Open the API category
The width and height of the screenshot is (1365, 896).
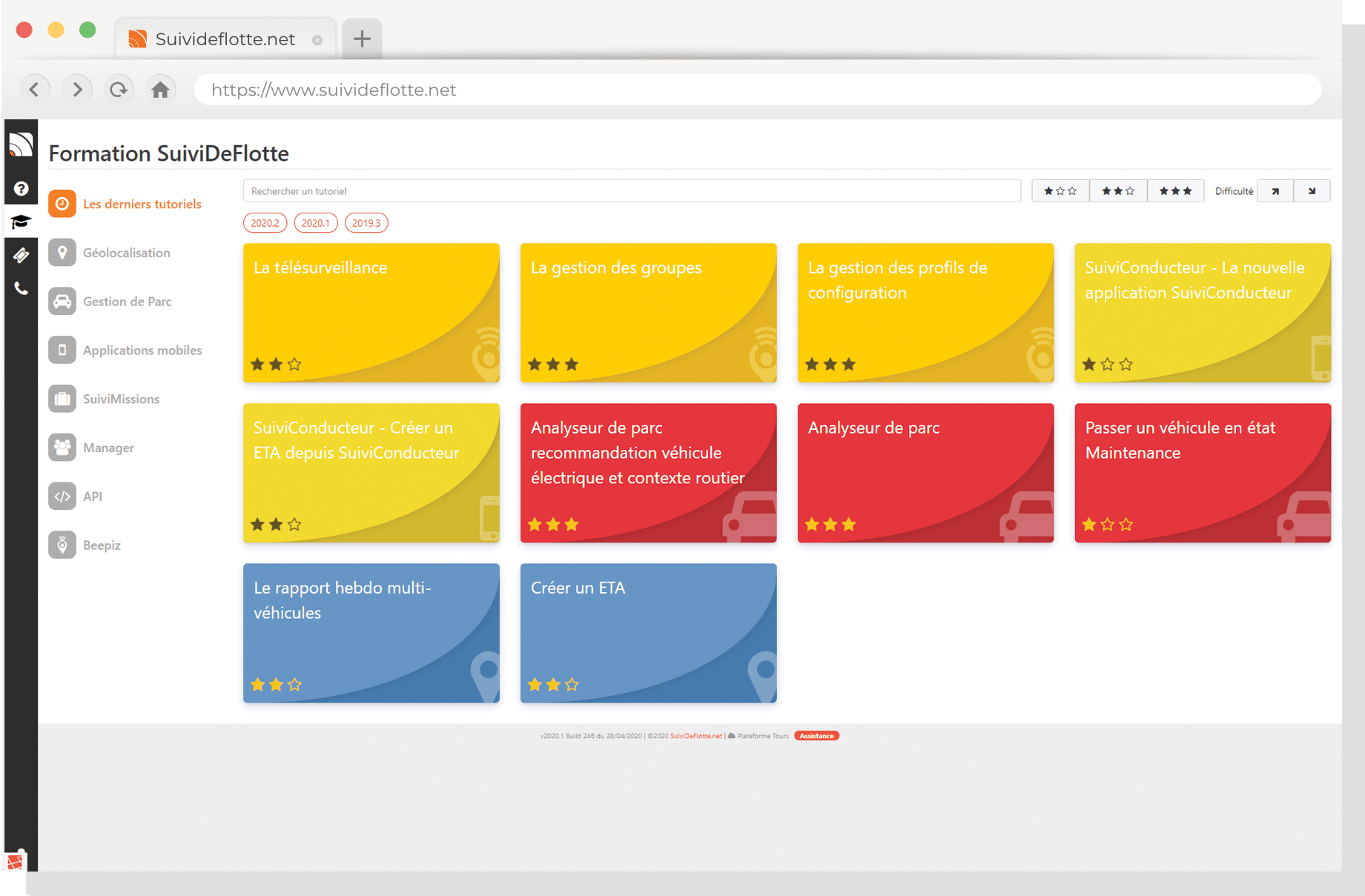[93, 497]
